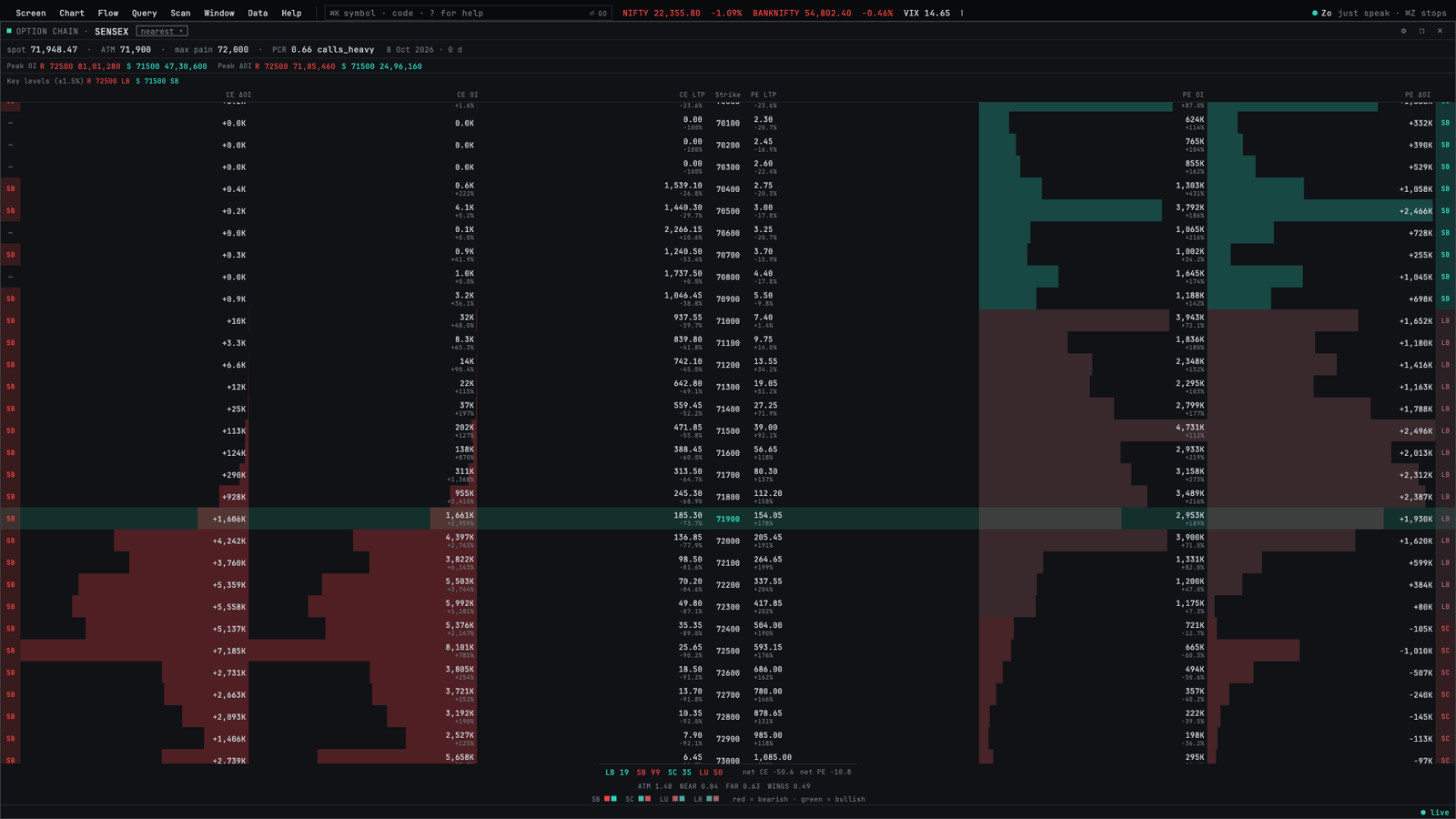The height and width of the screenshot is (819, 1456).
Task: Click the LB 19 buildup count
Action: click(617, 772)
